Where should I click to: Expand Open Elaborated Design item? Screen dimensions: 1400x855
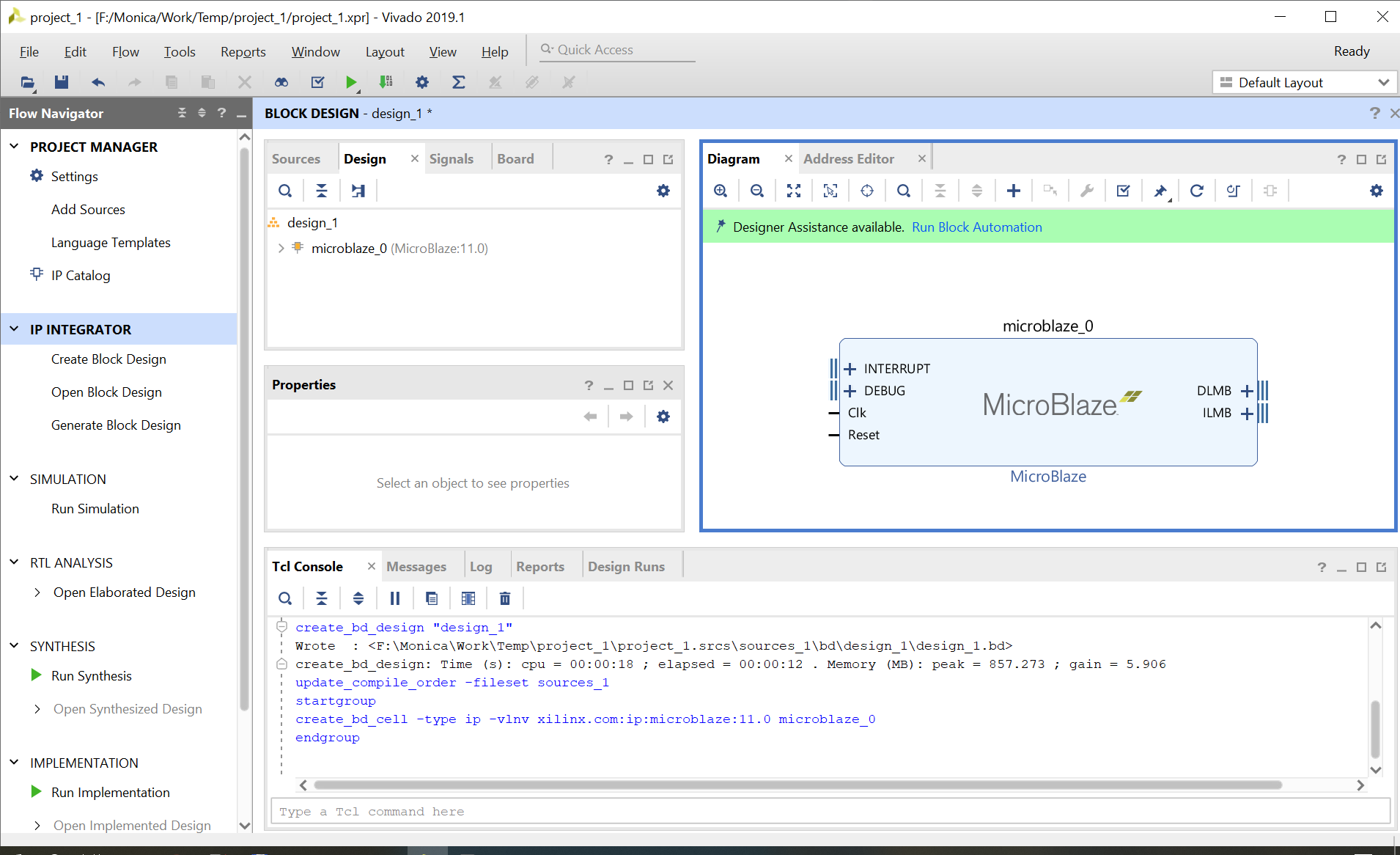coord(37,592)
